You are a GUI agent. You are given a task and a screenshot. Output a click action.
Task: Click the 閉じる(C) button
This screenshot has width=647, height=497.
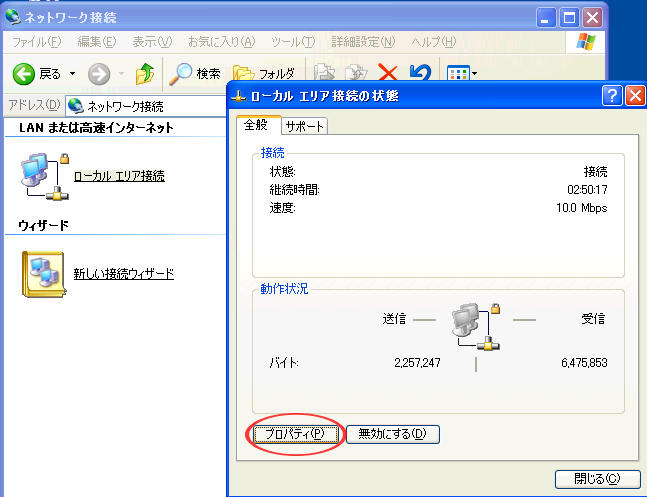click(x=597, y=479)
